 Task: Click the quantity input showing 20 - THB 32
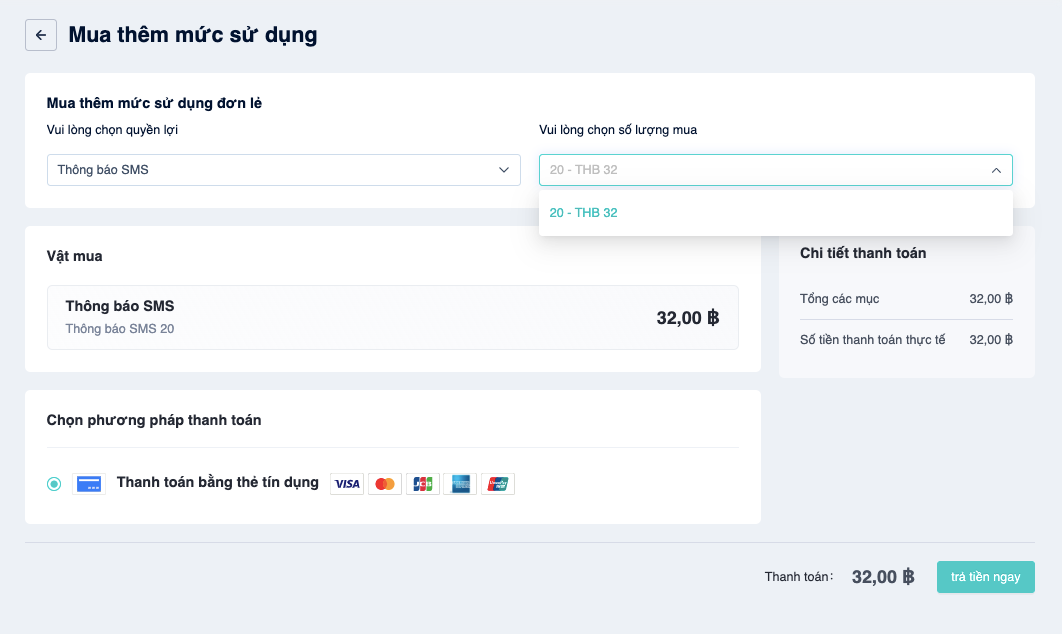[776, 170]
